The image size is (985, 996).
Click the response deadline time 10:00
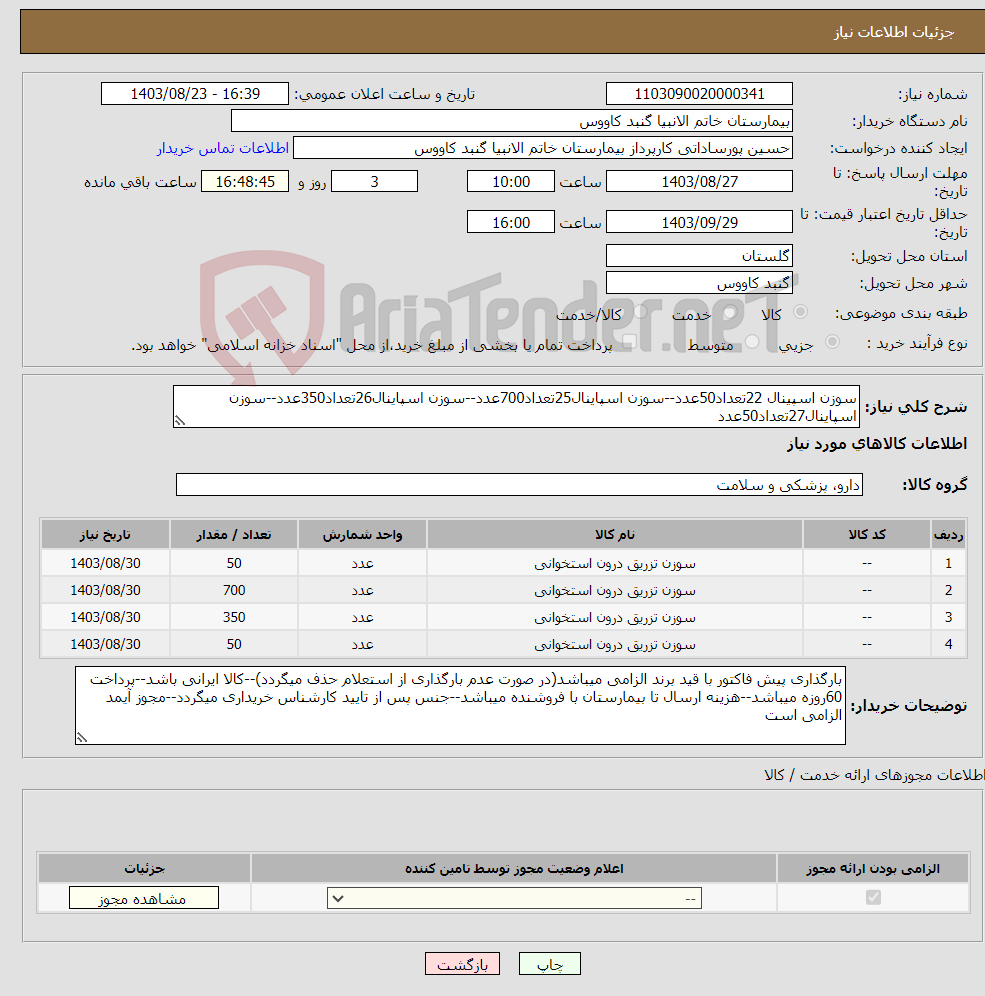tap(511, 182)
